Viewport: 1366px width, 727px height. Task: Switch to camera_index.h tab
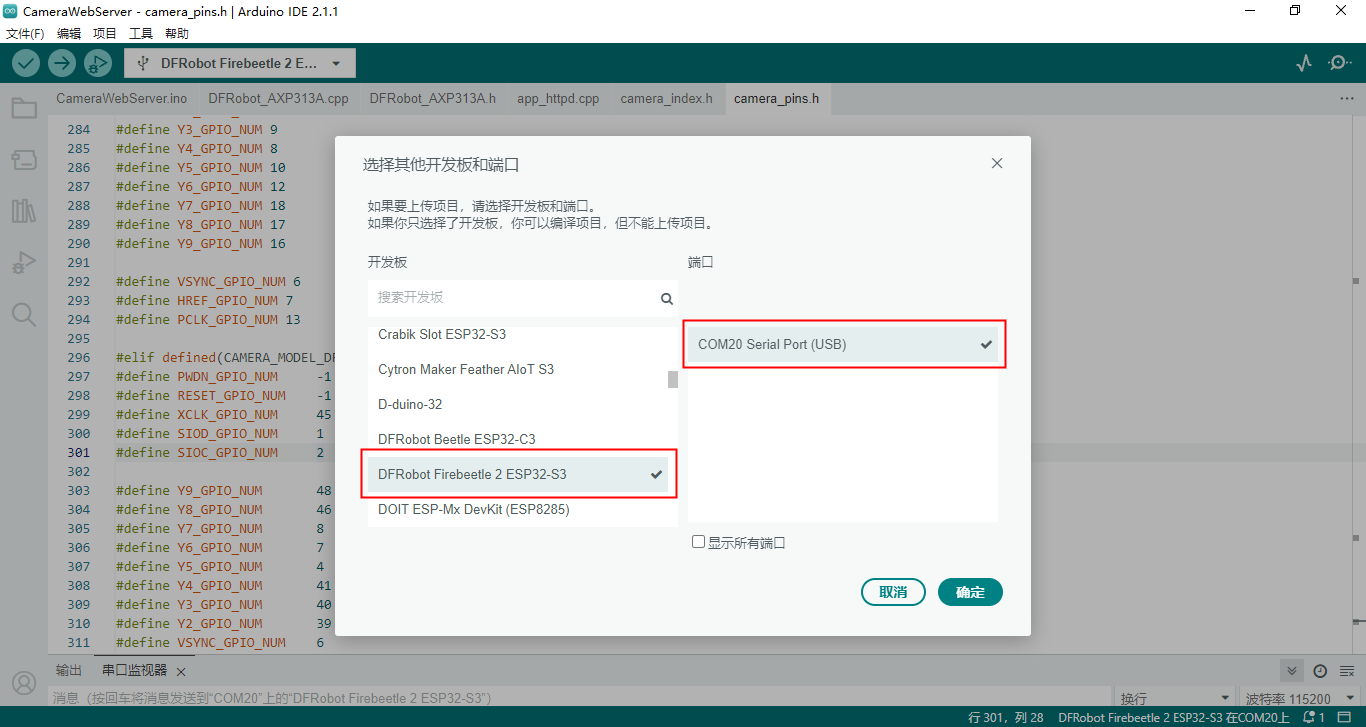pos(666,99)
